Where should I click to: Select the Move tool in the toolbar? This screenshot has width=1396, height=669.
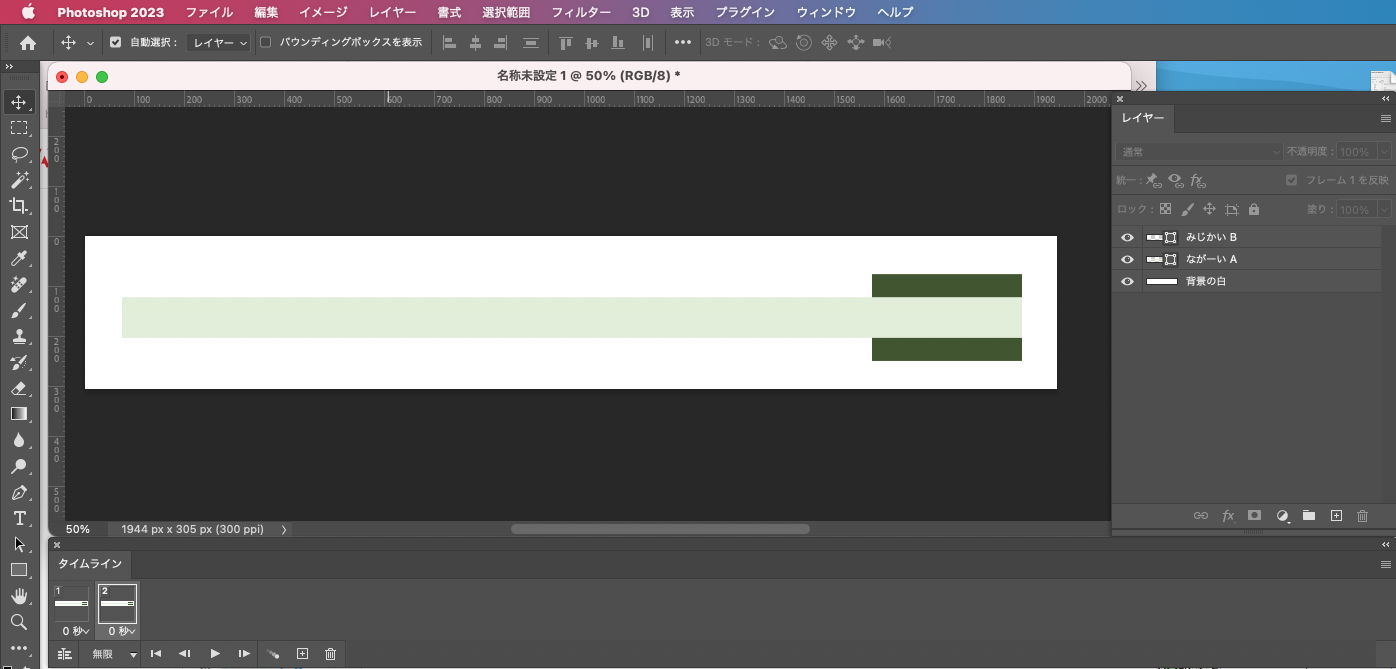click(x=20, y=100)
